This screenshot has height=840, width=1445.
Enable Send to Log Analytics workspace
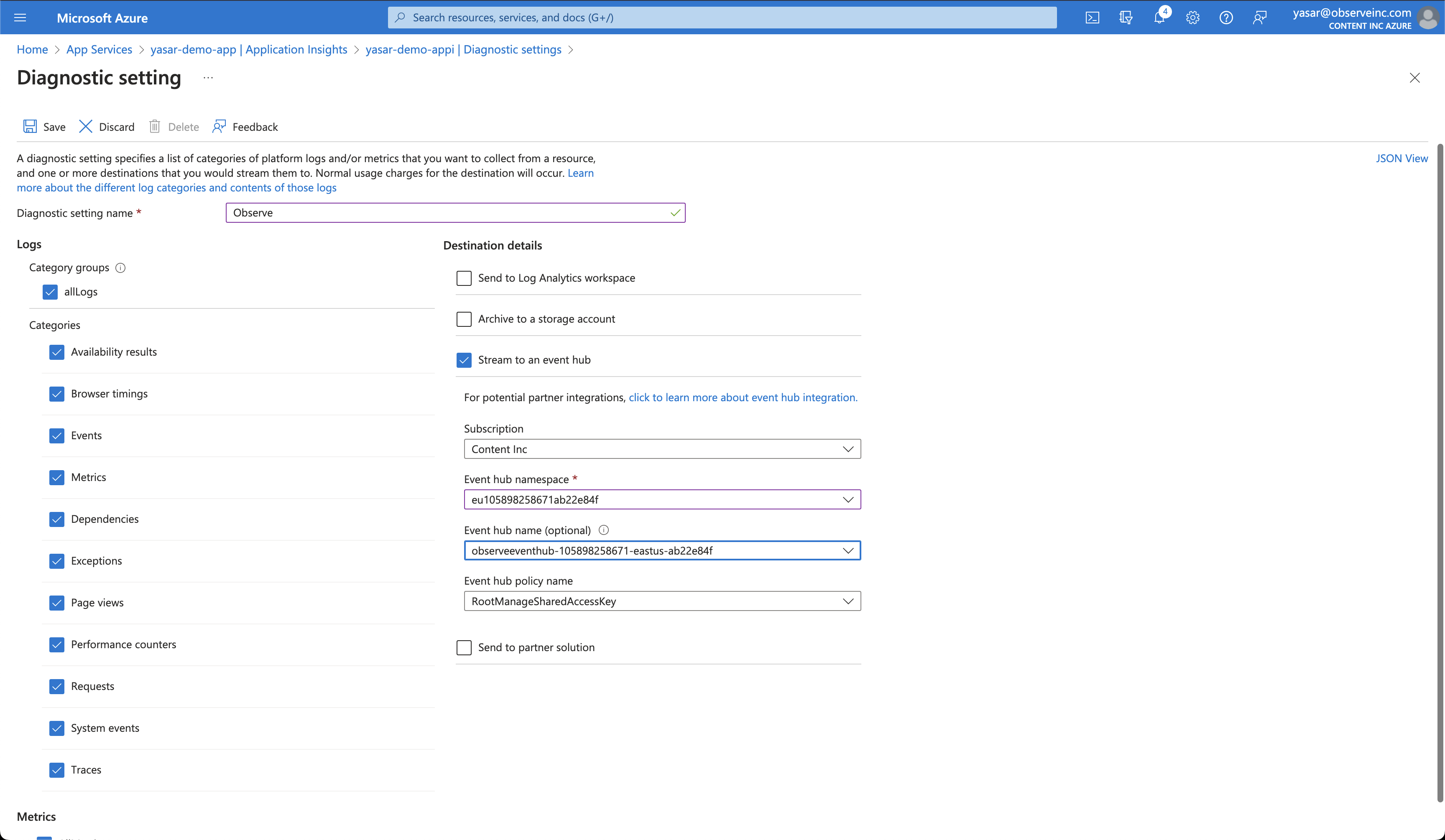pos(464,278)
